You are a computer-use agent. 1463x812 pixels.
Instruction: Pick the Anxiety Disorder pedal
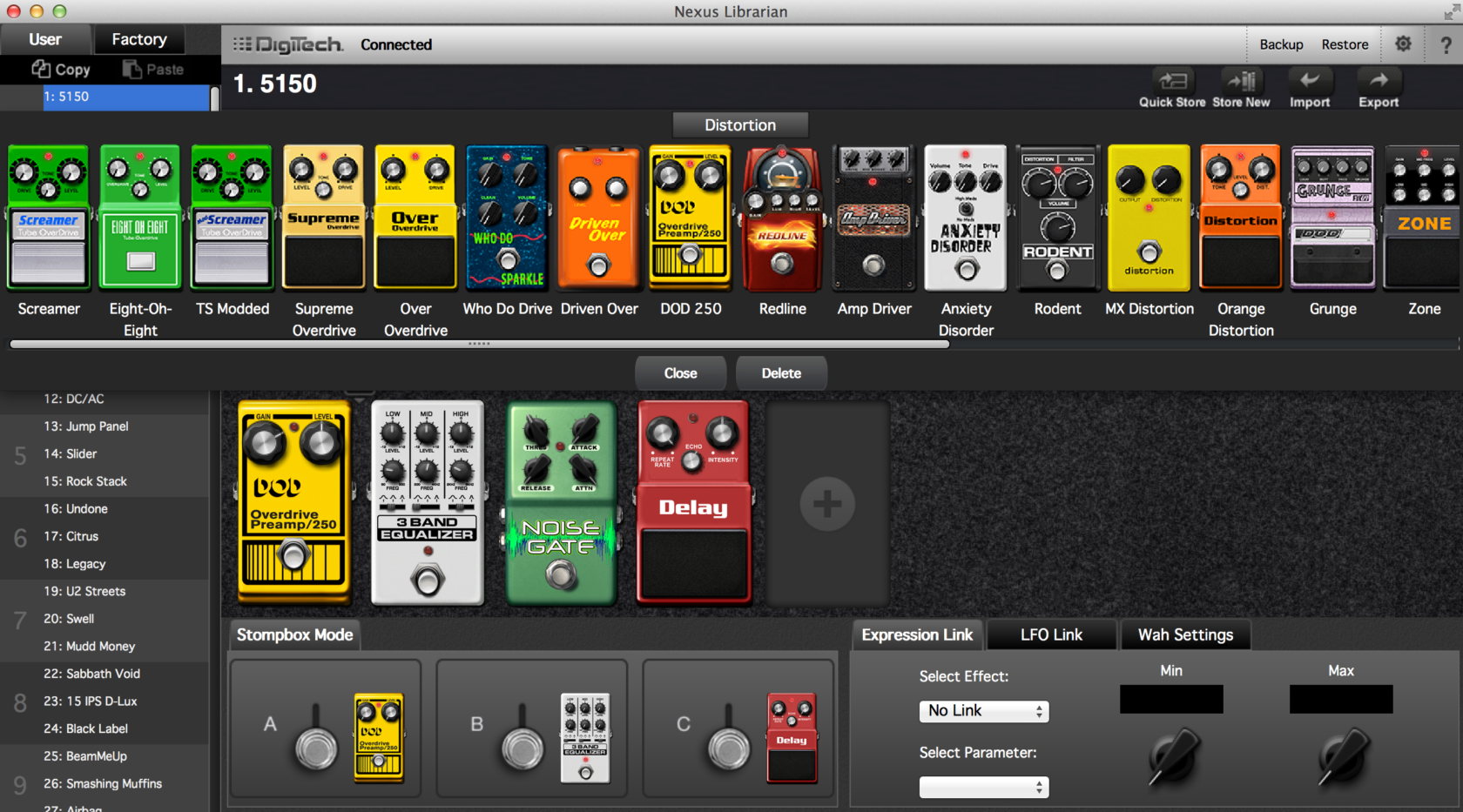(x=966, y=218)
